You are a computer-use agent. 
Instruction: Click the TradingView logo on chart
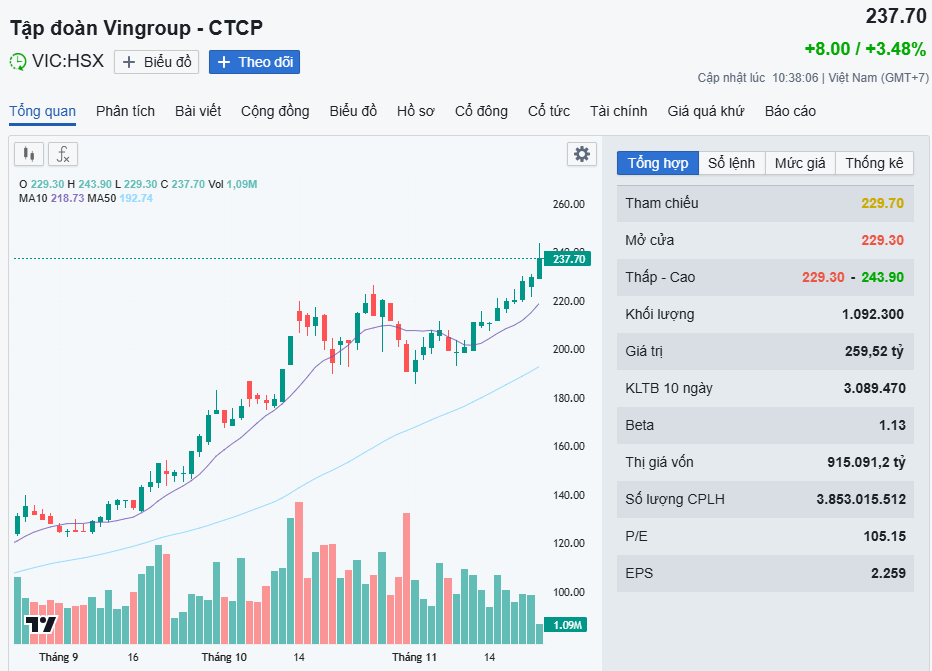(41, 625)
